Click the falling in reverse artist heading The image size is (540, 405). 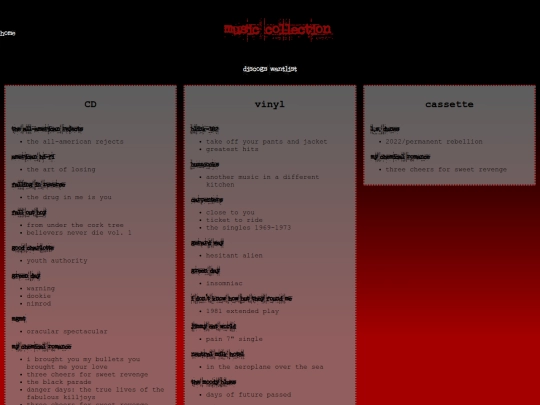tap(38, 185)
